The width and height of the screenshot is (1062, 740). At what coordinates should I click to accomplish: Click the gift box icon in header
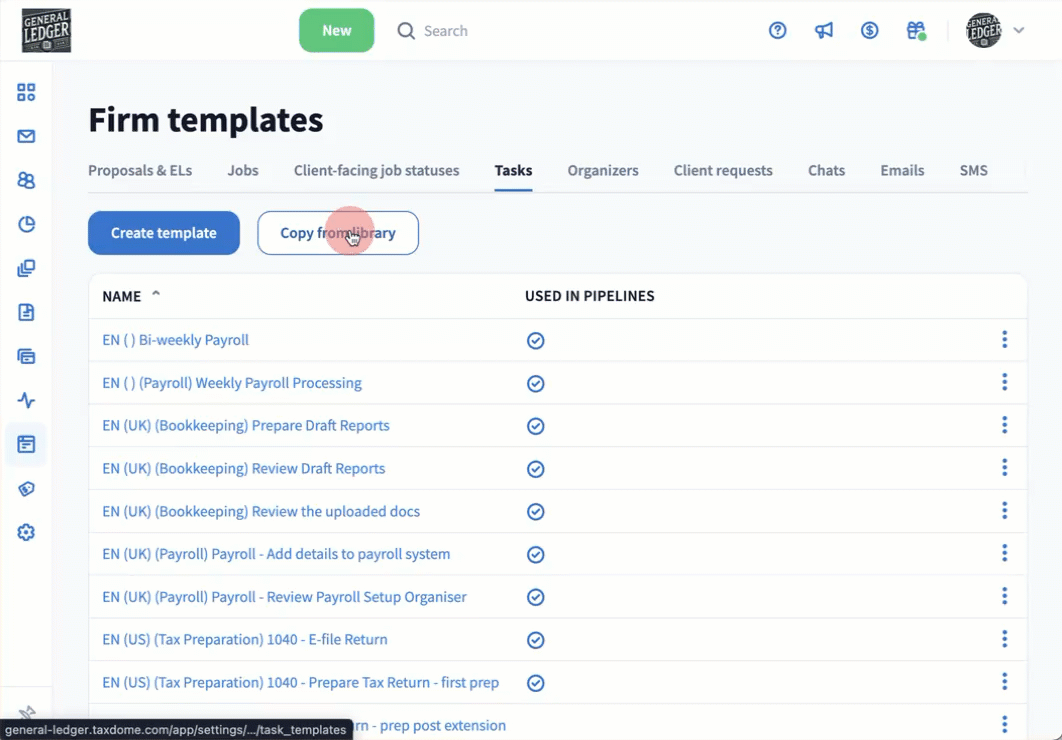[x=916, y=31]
